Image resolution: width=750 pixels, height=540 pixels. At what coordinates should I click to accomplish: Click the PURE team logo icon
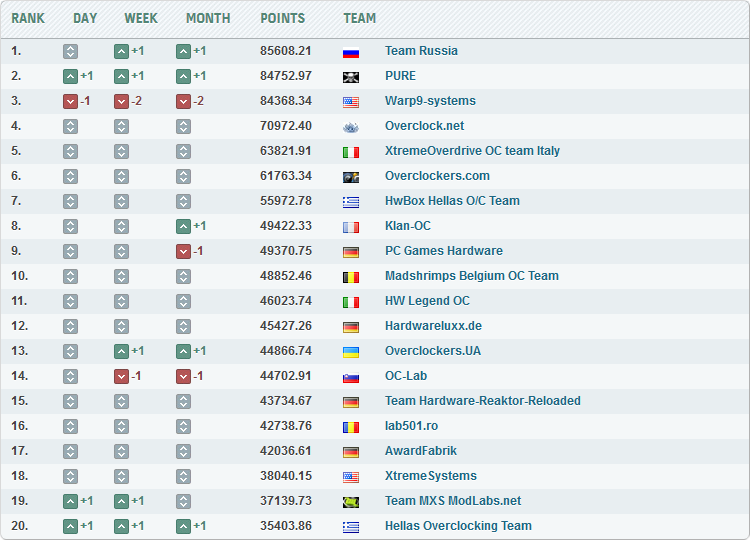[x=350, y=76]
